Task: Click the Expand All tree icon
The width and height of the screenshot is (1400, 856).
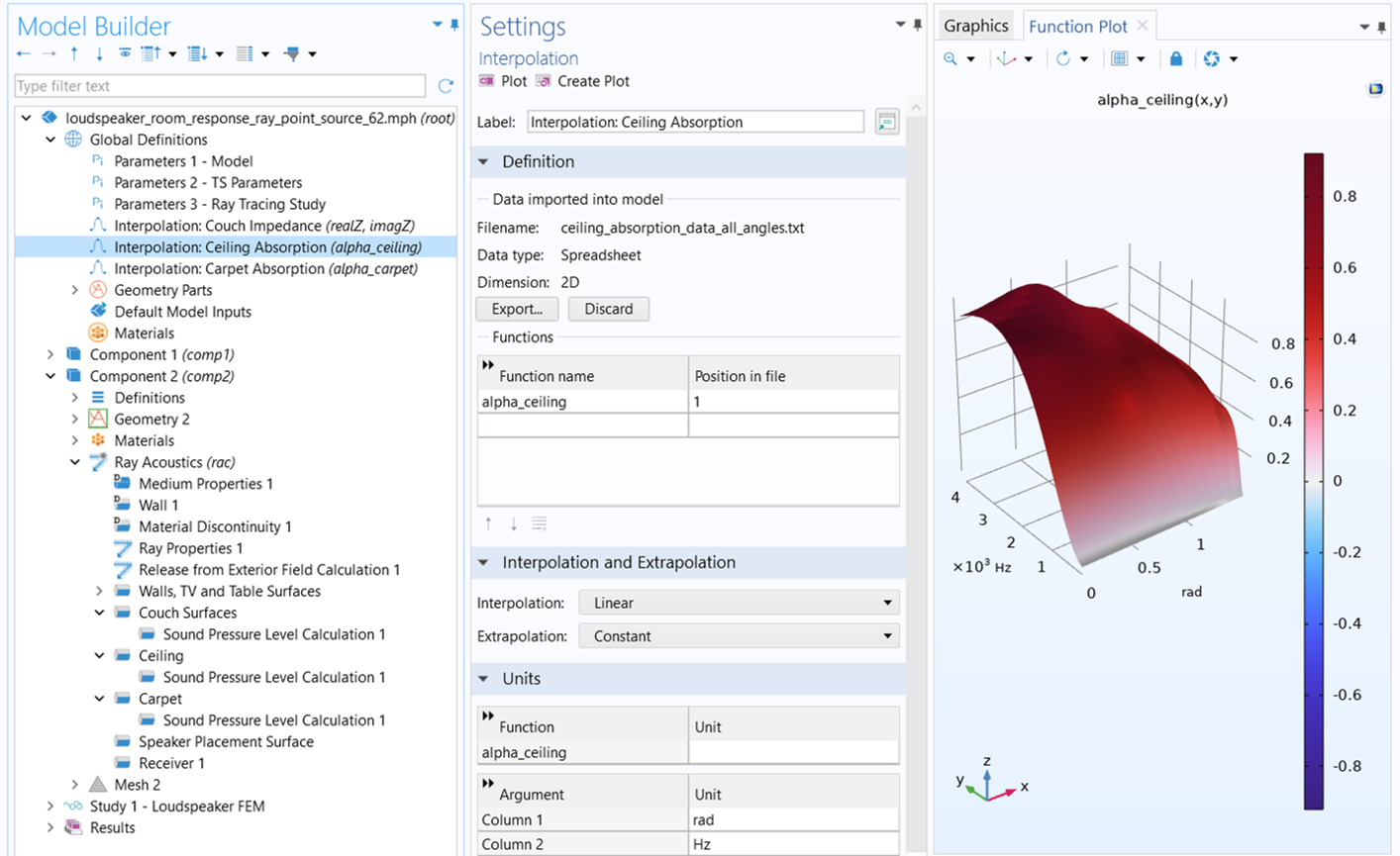Action: [x=197, y=53]
